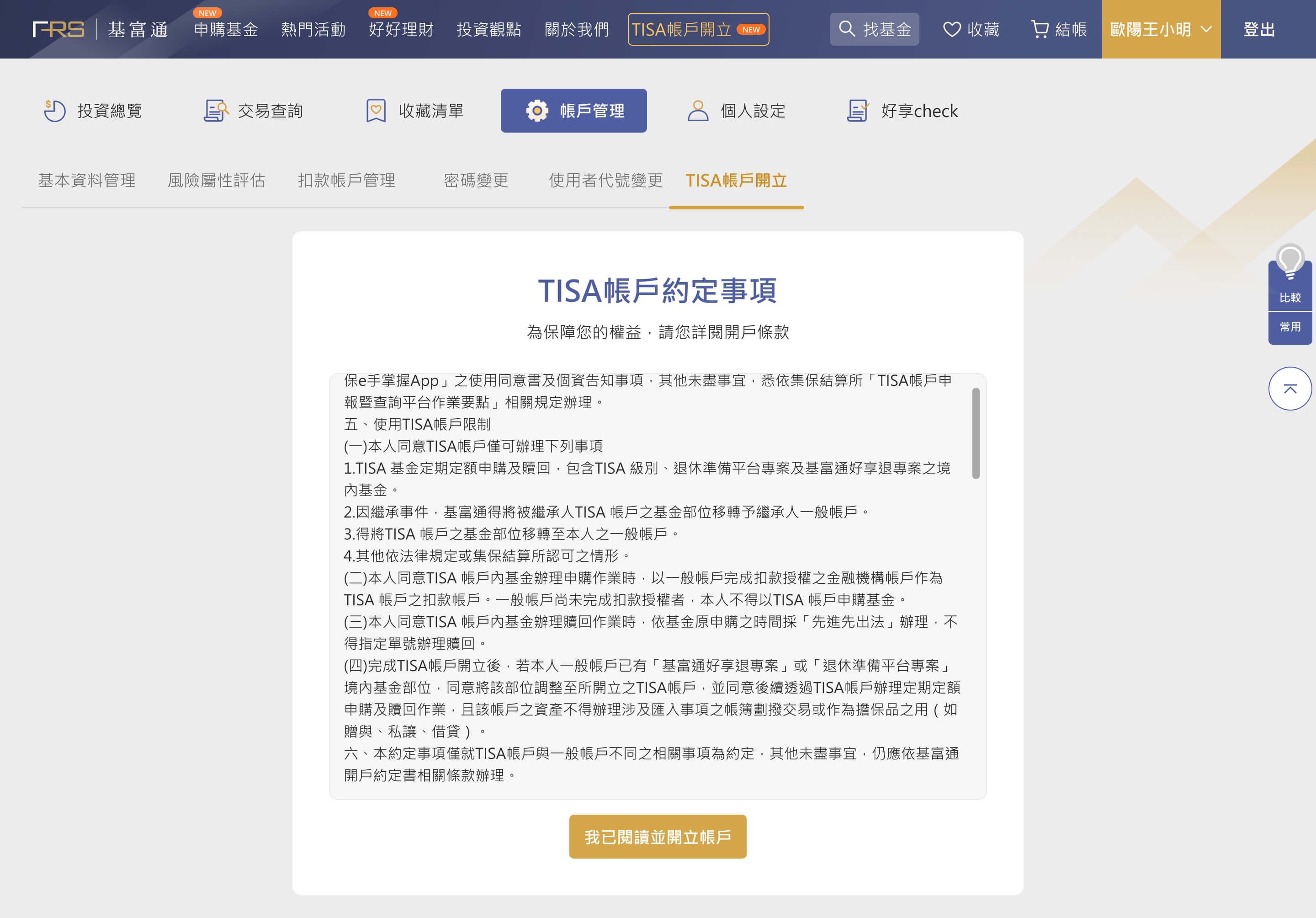Click the heart 收藏 icon
This screenshot has width=1316, height=918.
pyautogui.click(x=951, y=29)
